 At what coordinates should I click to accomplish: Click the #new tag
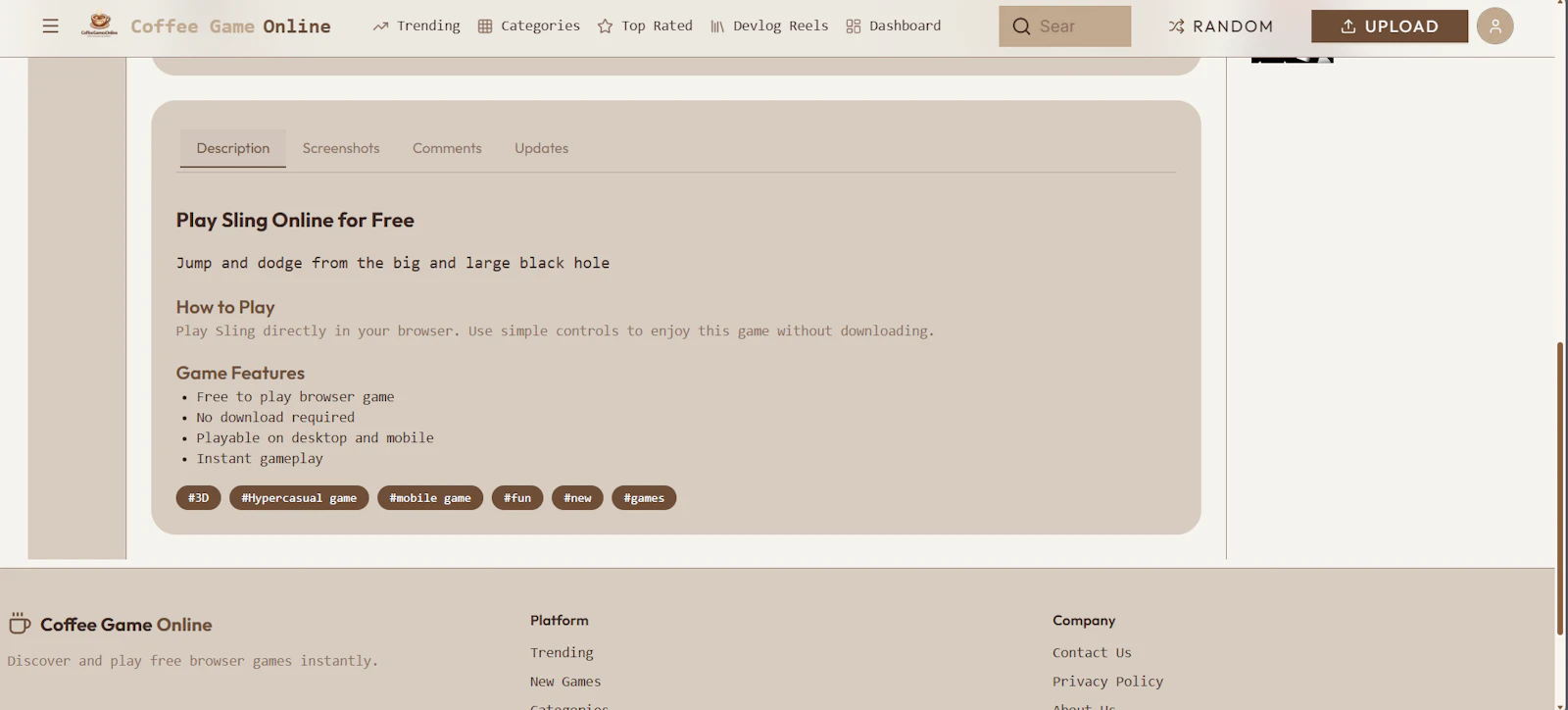(577, 498)
